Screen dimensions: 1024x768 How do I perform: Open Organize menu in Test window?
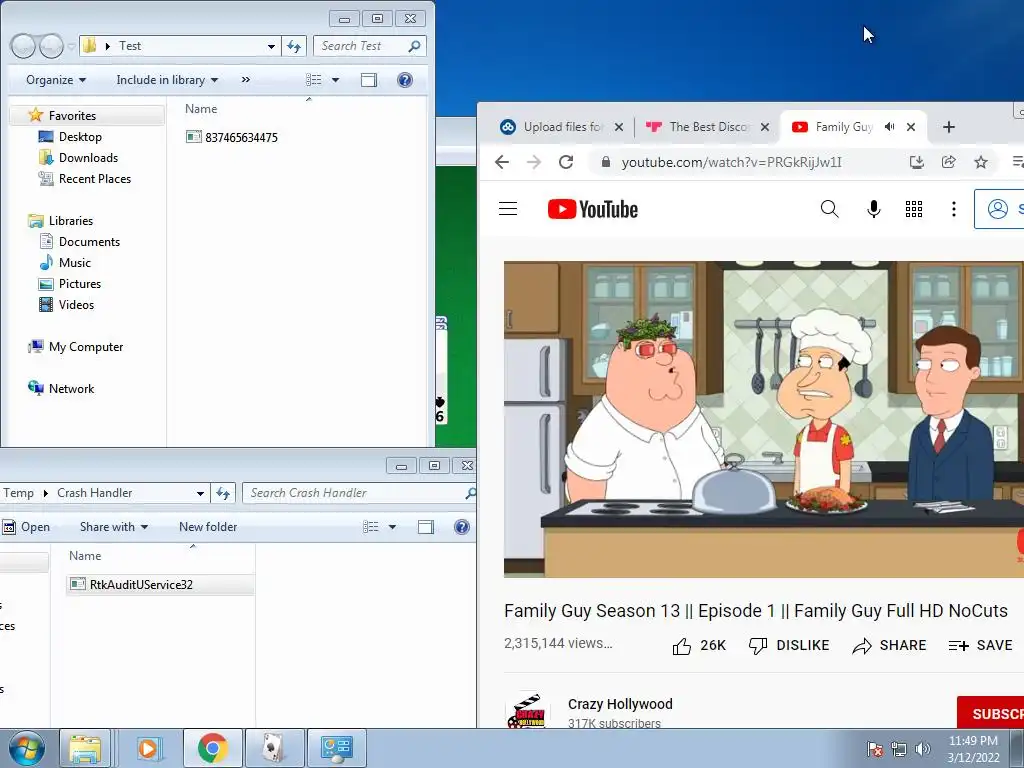click(x=56, y=80)
